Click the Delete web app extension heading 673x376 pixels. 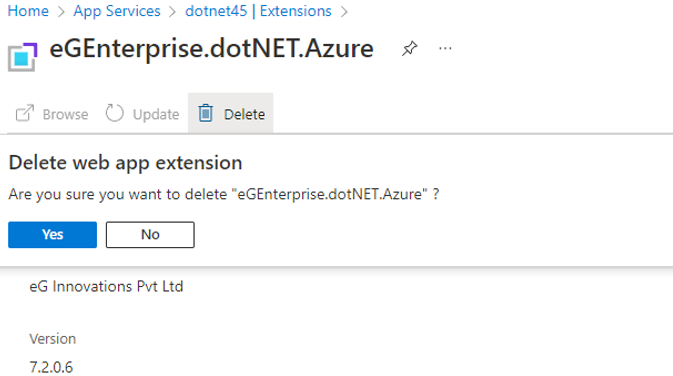pyautogui.click(x=125, y=163)
